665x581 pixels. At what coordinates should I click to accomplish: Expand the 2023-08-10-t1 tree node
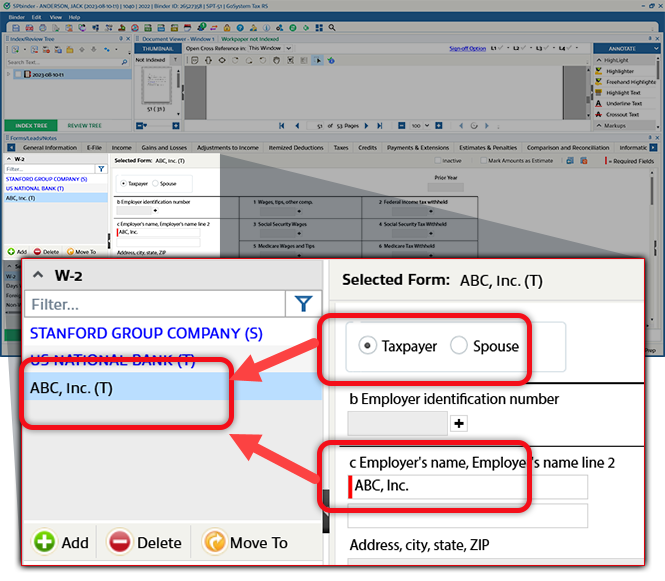click(8, 74)
